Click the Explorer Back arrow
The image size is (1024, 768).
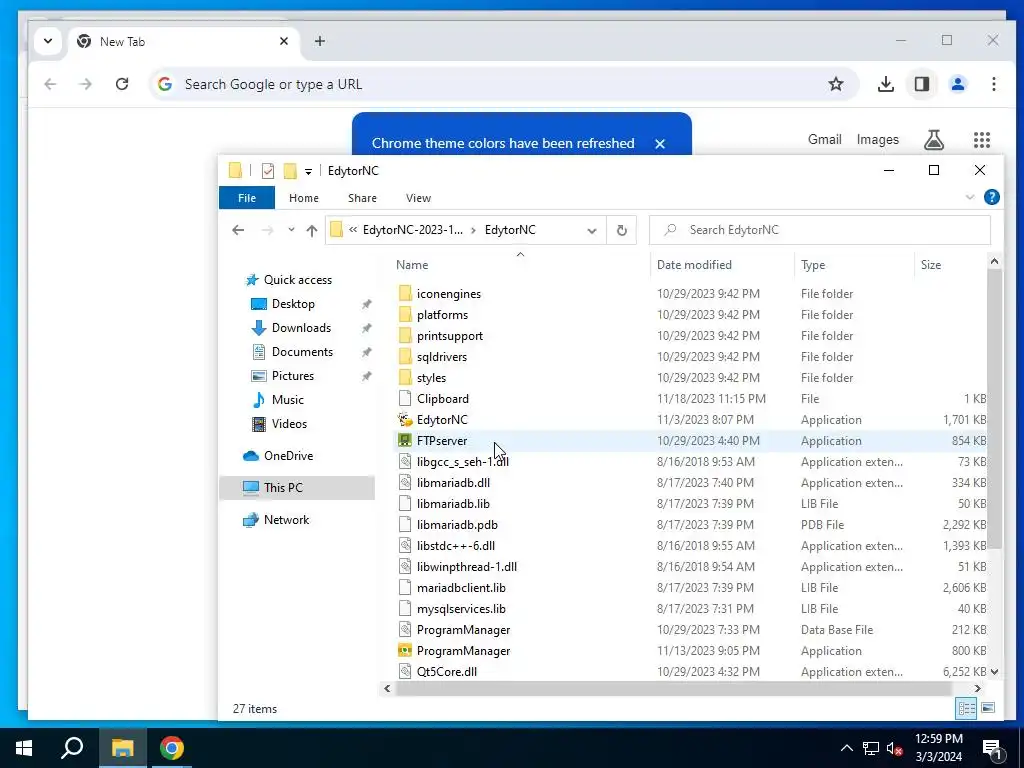[x=238, y=230]
